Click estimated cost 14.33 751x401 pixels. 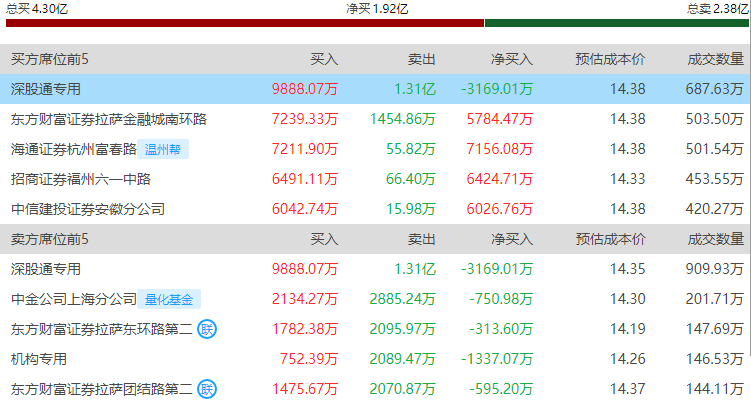627,179
